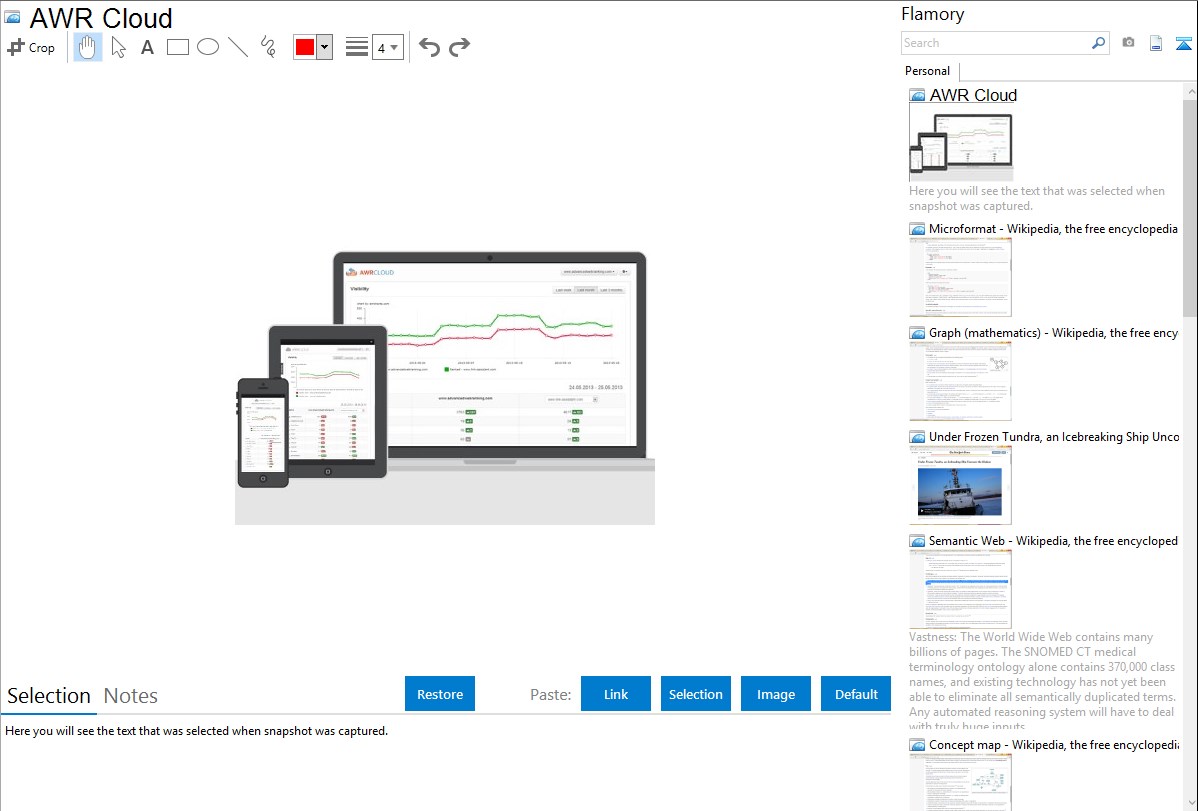Select the freehand scribble tool

click(268, 47)
